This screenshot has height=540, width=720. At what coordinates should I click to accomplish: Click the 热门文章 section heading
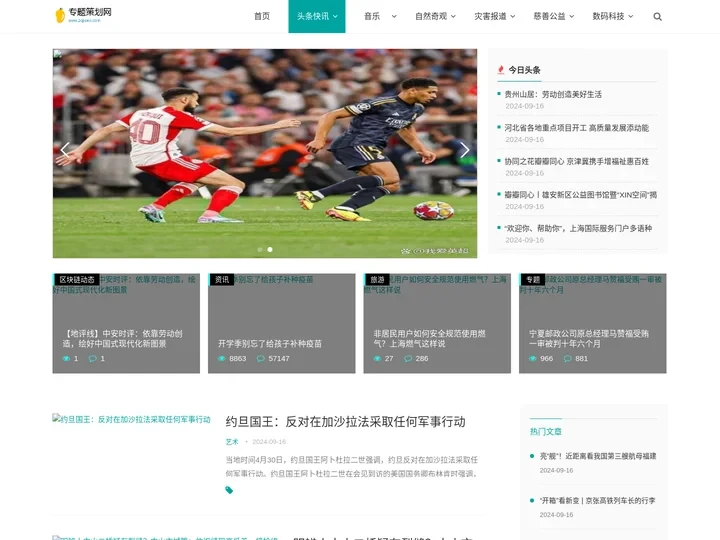[546, 432]
